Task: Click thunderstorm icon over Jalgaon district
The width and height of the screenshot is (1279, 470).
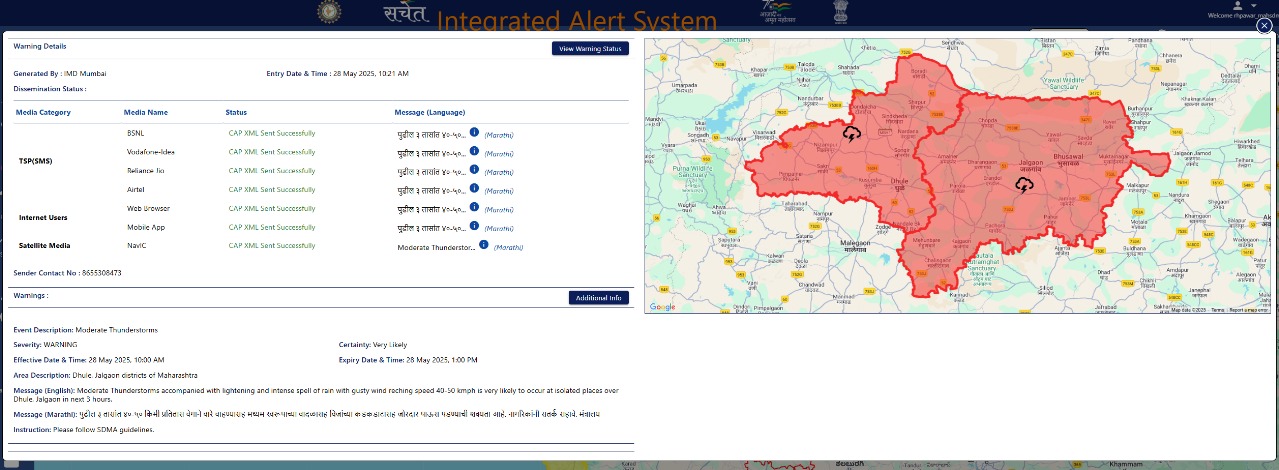Action: (x=1025, y=185)
